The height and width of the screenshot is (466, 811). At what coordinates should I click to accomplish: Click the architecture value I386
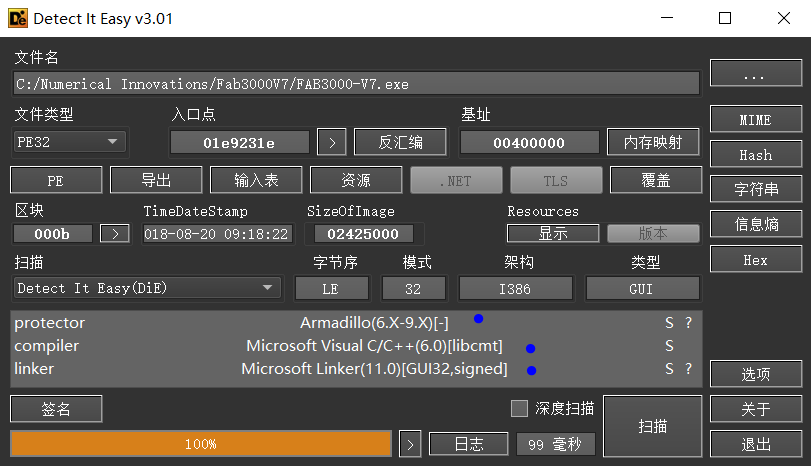515,289
